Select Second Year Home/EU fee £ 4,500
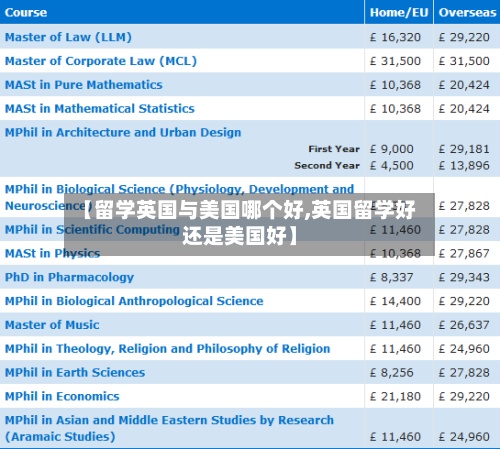The height and width of the screenshot is (449, 500). click(392, 165)
